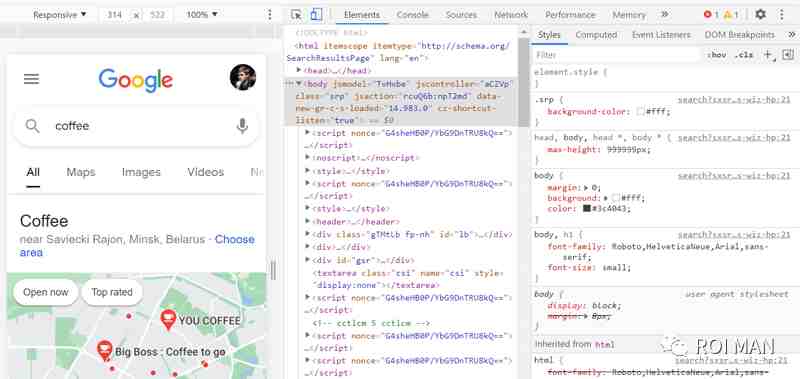Select the Computed sidebar tab
Image resolution: width=800 pixels, height=379 pixels.
coord(596,35)
